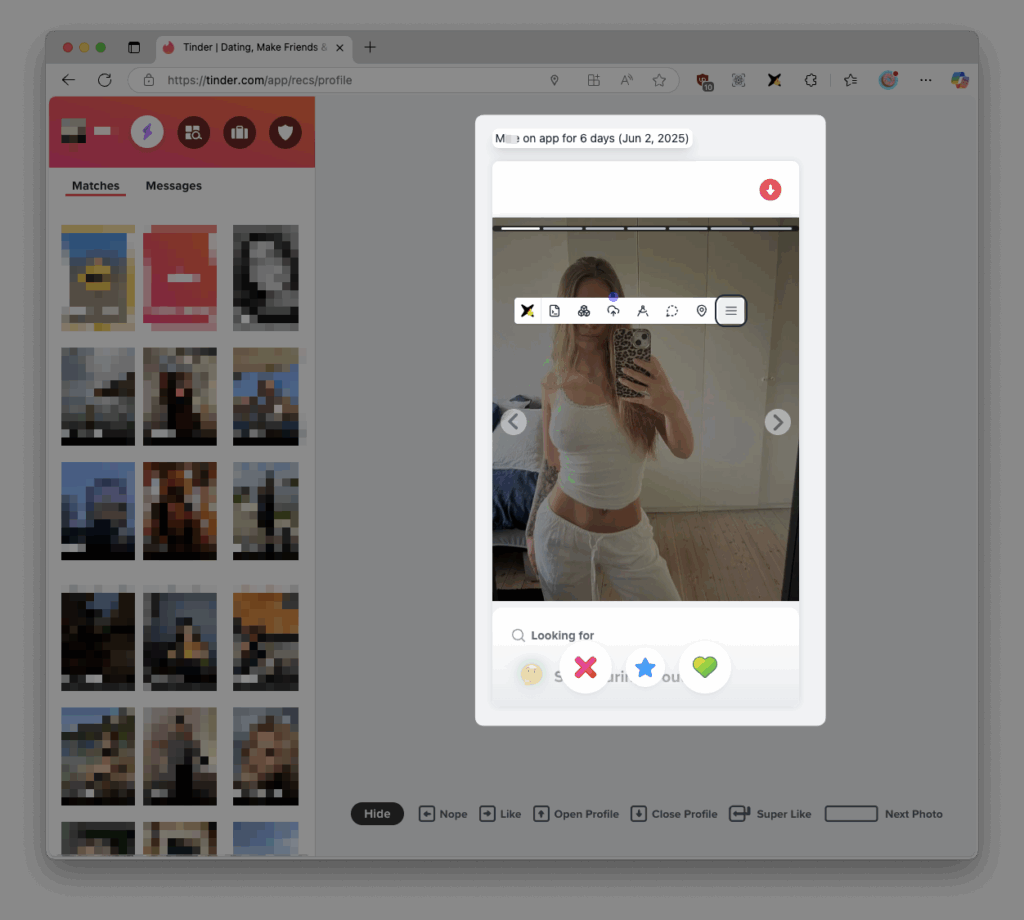
Task: Click the Hide shortcuts button
Action: pos(377,814)
